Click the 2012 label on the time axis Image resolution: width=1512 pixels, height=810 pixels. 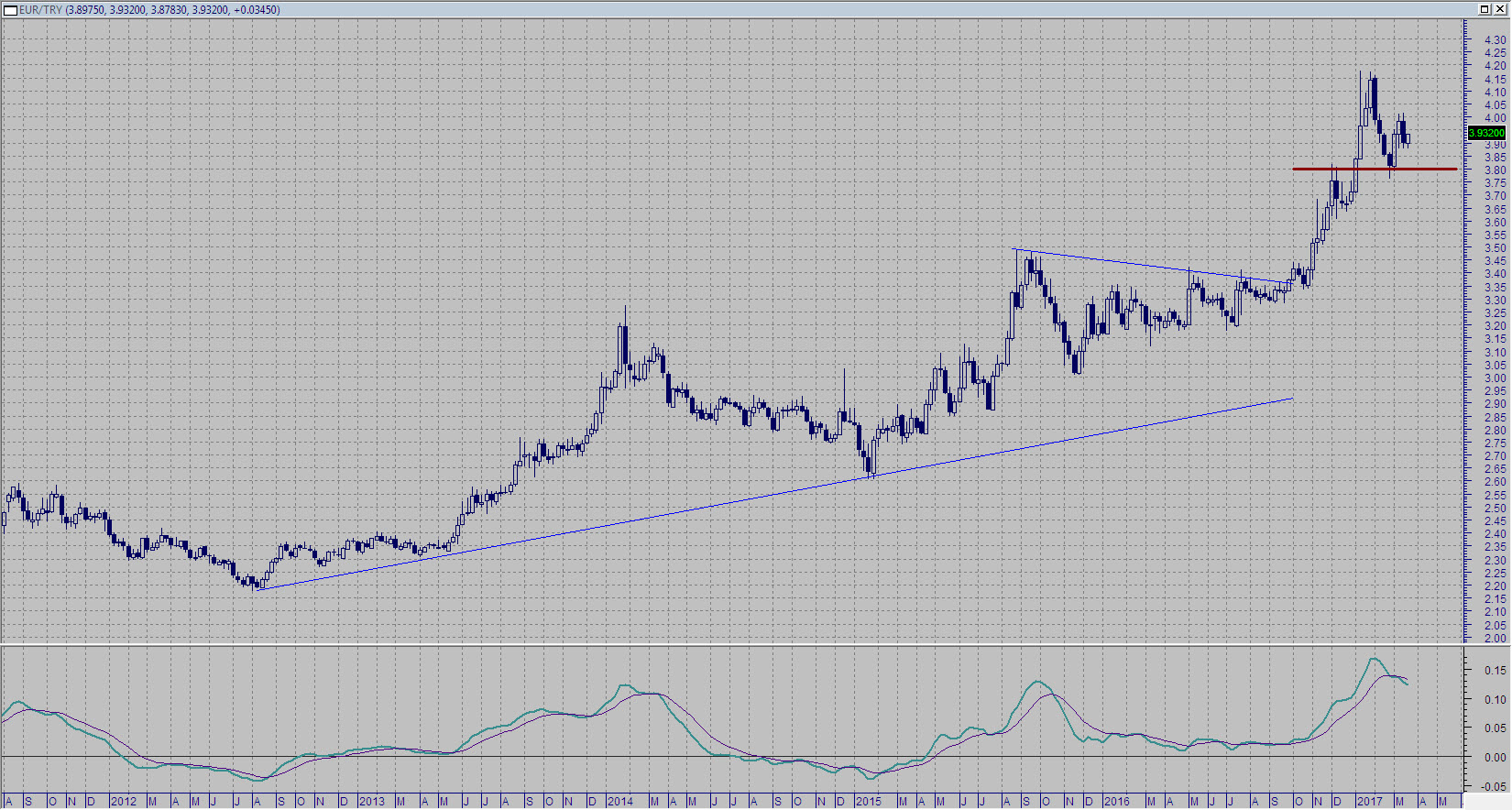(x=123, y=802)
